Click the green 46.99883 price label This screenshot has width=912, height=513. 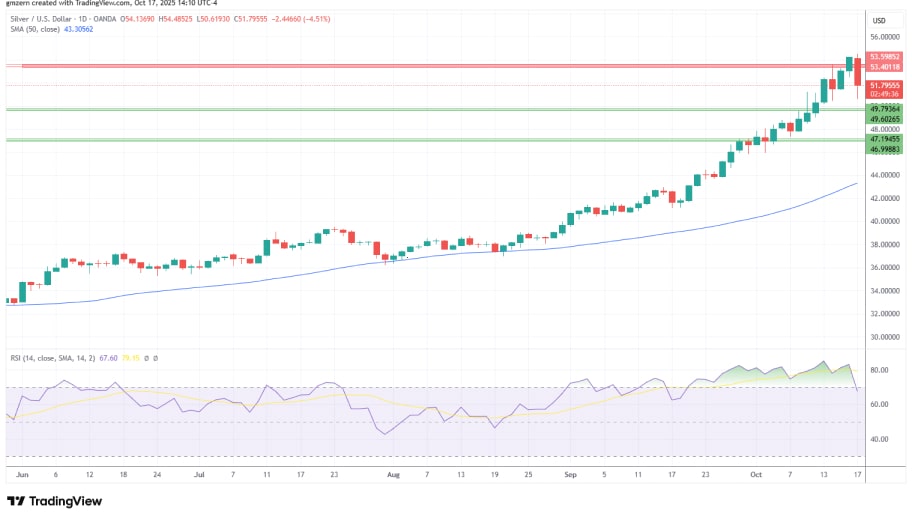coord(885,149)
